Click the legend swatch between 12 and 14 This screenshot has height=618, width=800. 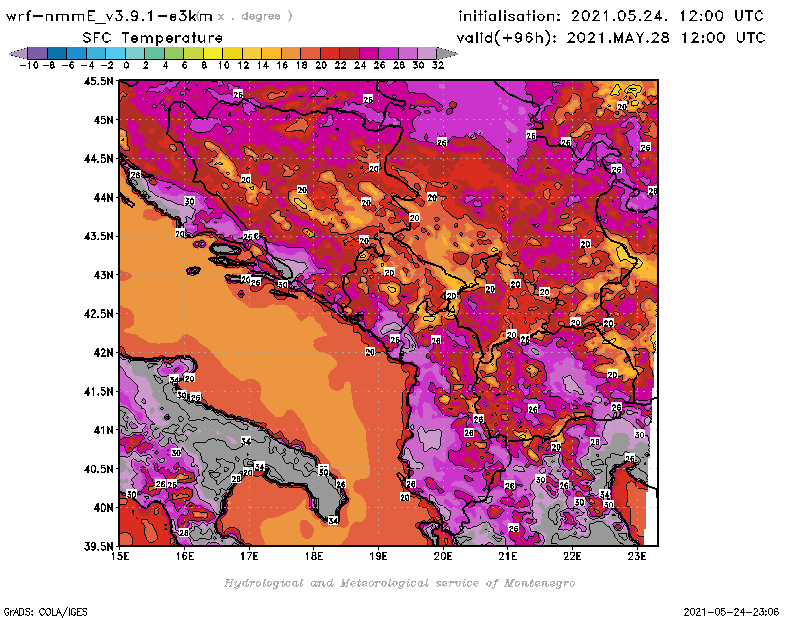pos(252,53)
